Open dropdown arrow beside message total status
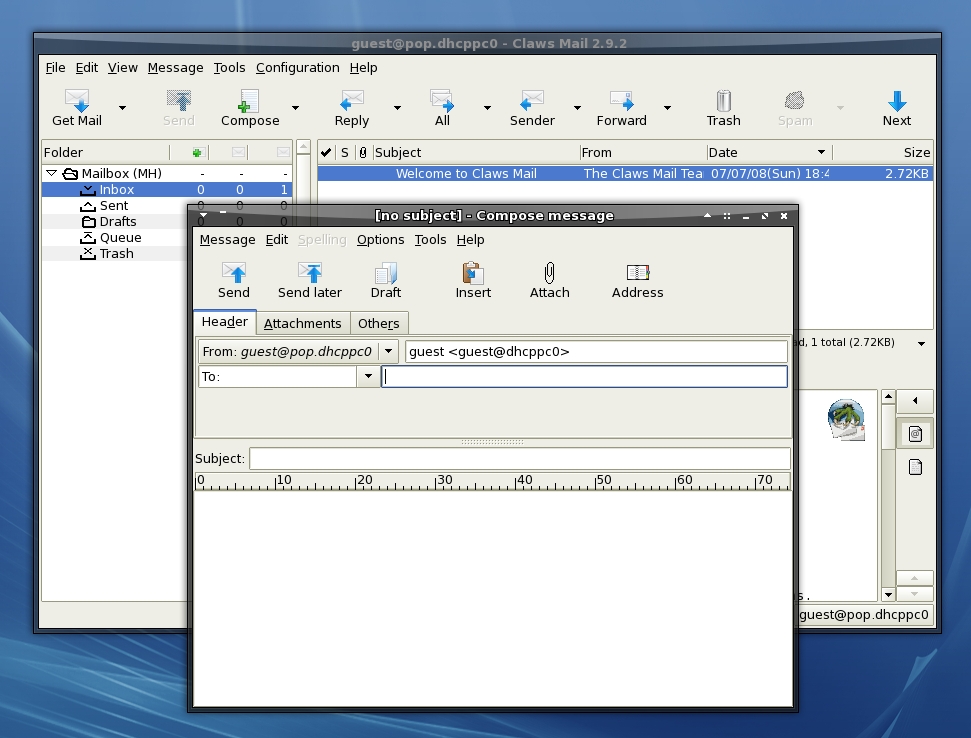The image size is (971, 738). click(921, 344)
